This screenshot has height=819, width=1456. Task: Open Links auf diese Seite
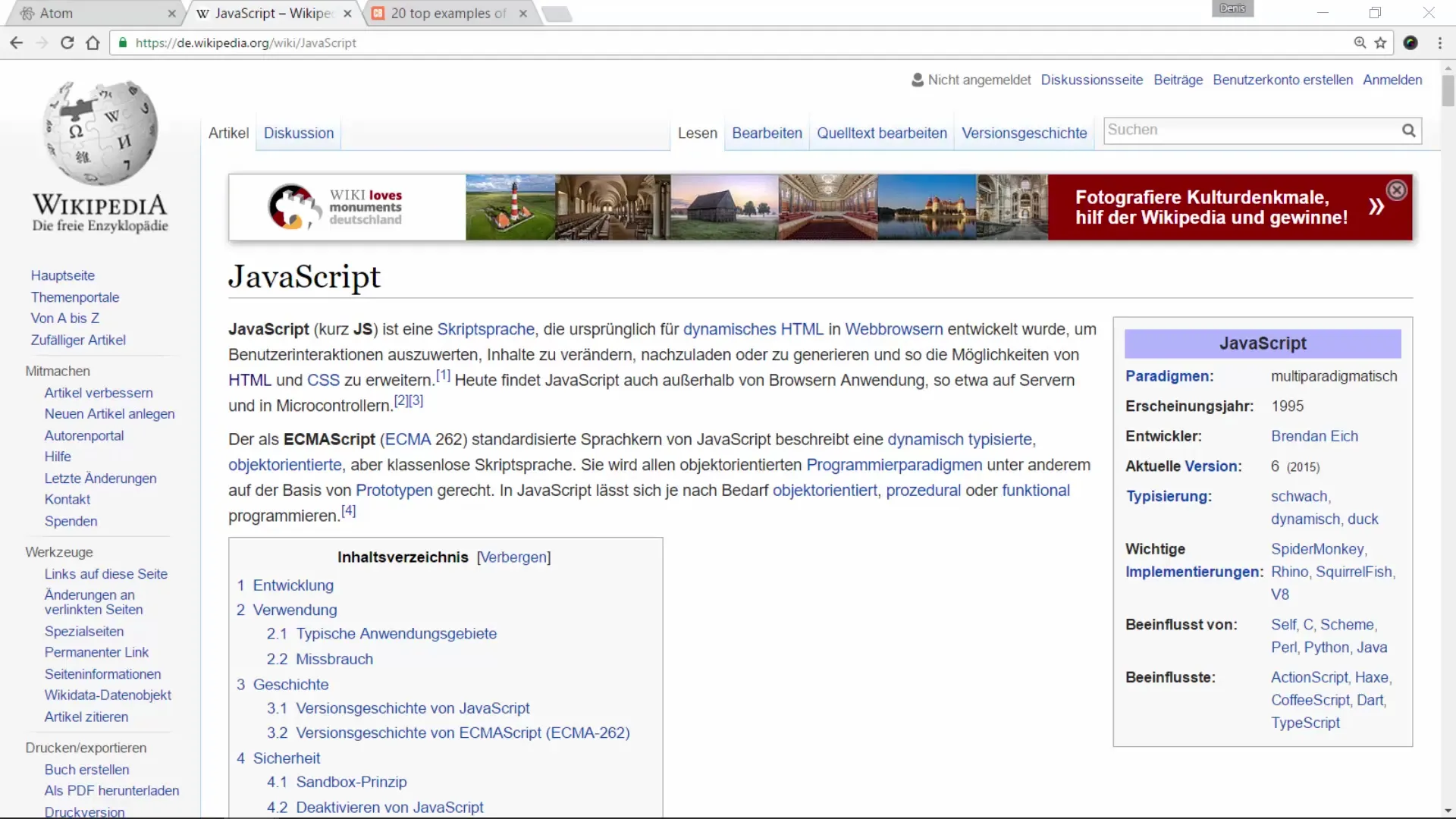(x=105, y=574)
